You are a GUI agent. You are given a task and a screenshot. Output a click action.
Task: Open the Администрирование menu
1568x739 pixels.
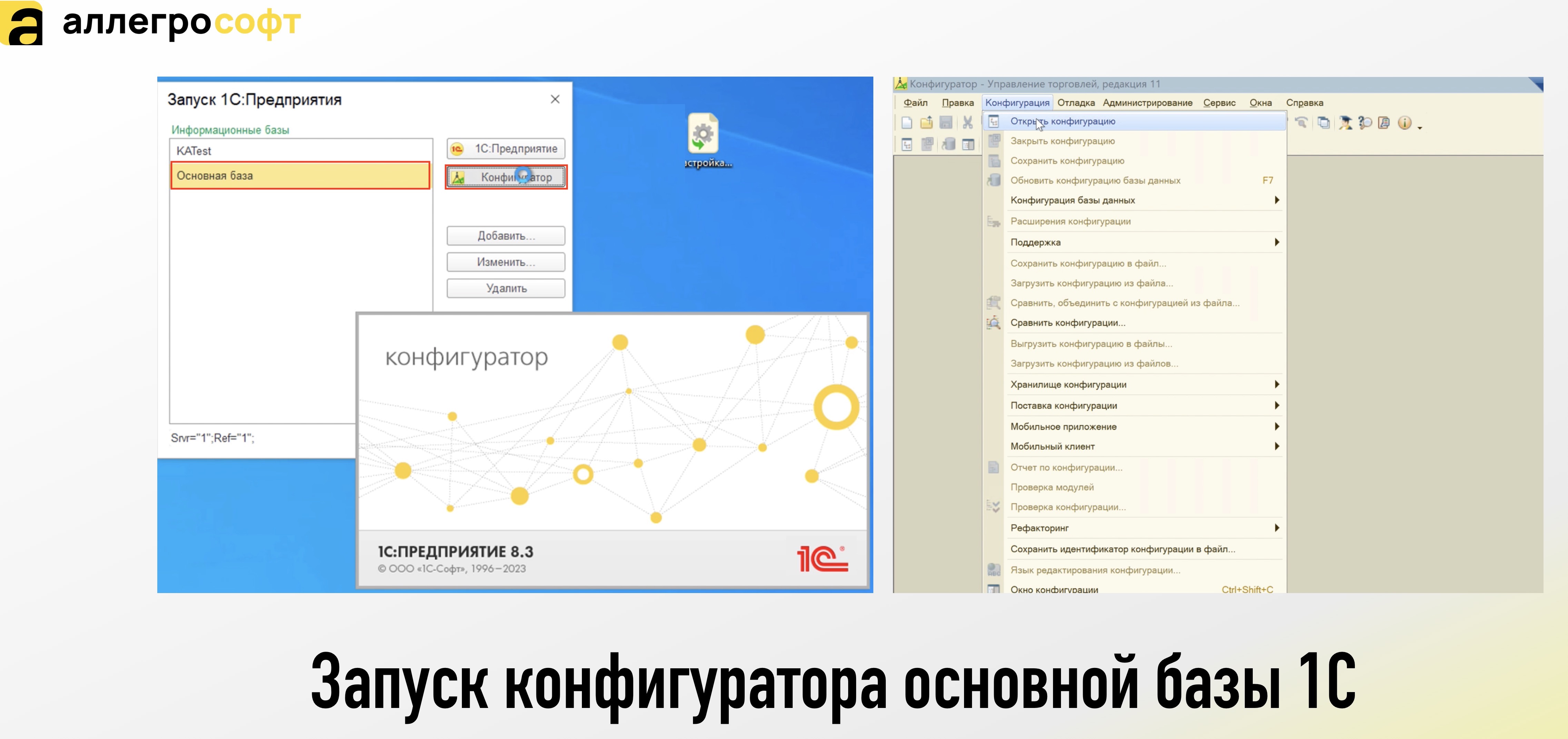point(1148,103)
